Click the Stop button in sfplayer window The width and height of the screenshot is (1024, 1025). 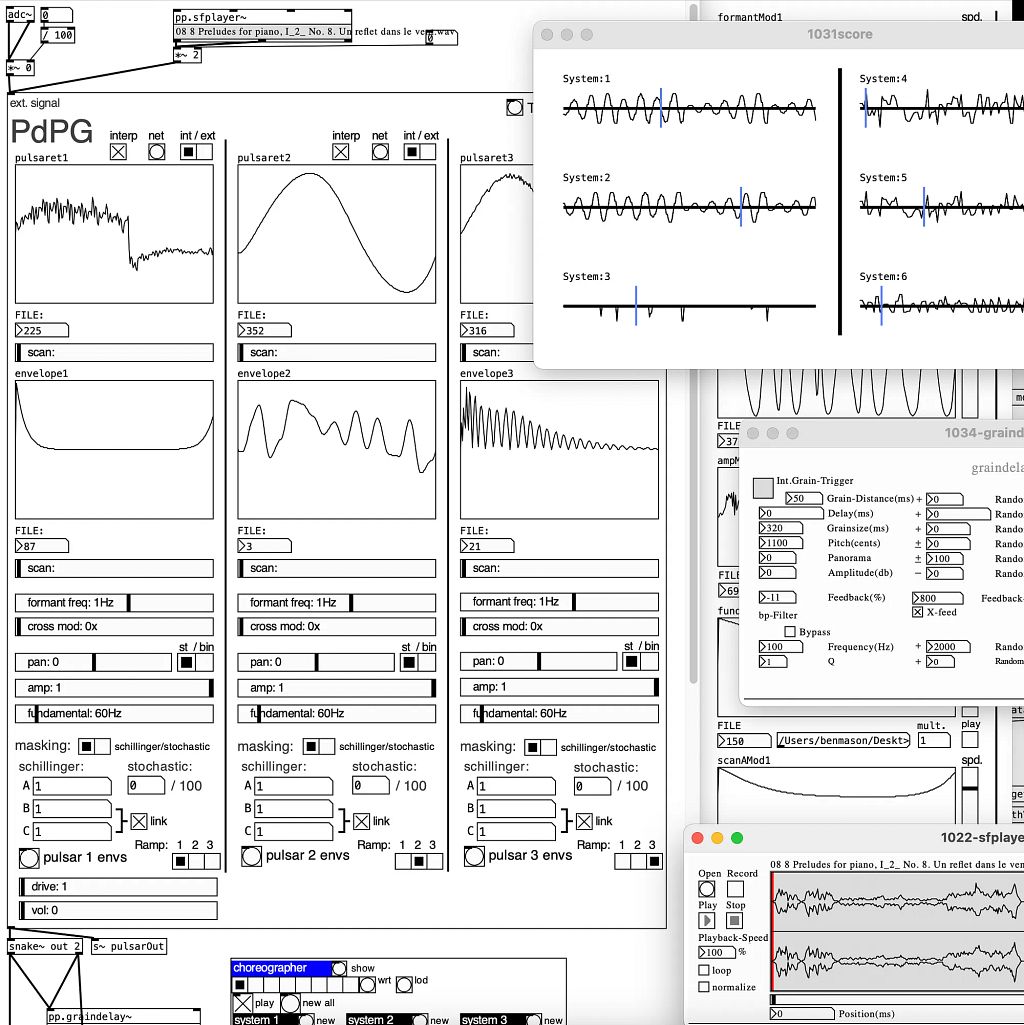[x=735, y=920]
